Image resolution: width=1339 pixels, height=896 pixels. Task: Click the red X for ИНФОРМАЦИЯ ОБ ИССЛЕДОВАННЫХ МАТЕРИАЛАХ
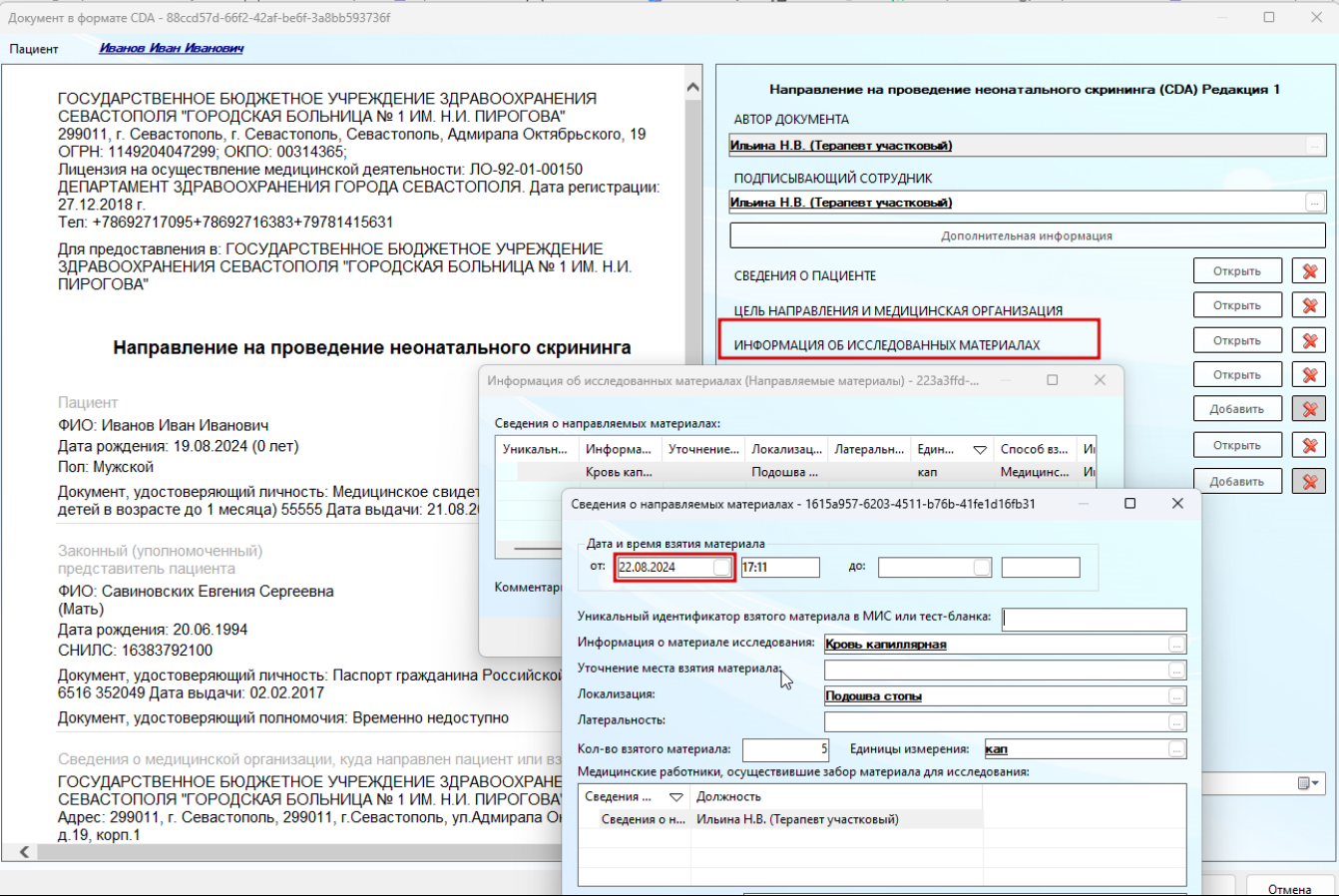click(x=1309, y=340)
